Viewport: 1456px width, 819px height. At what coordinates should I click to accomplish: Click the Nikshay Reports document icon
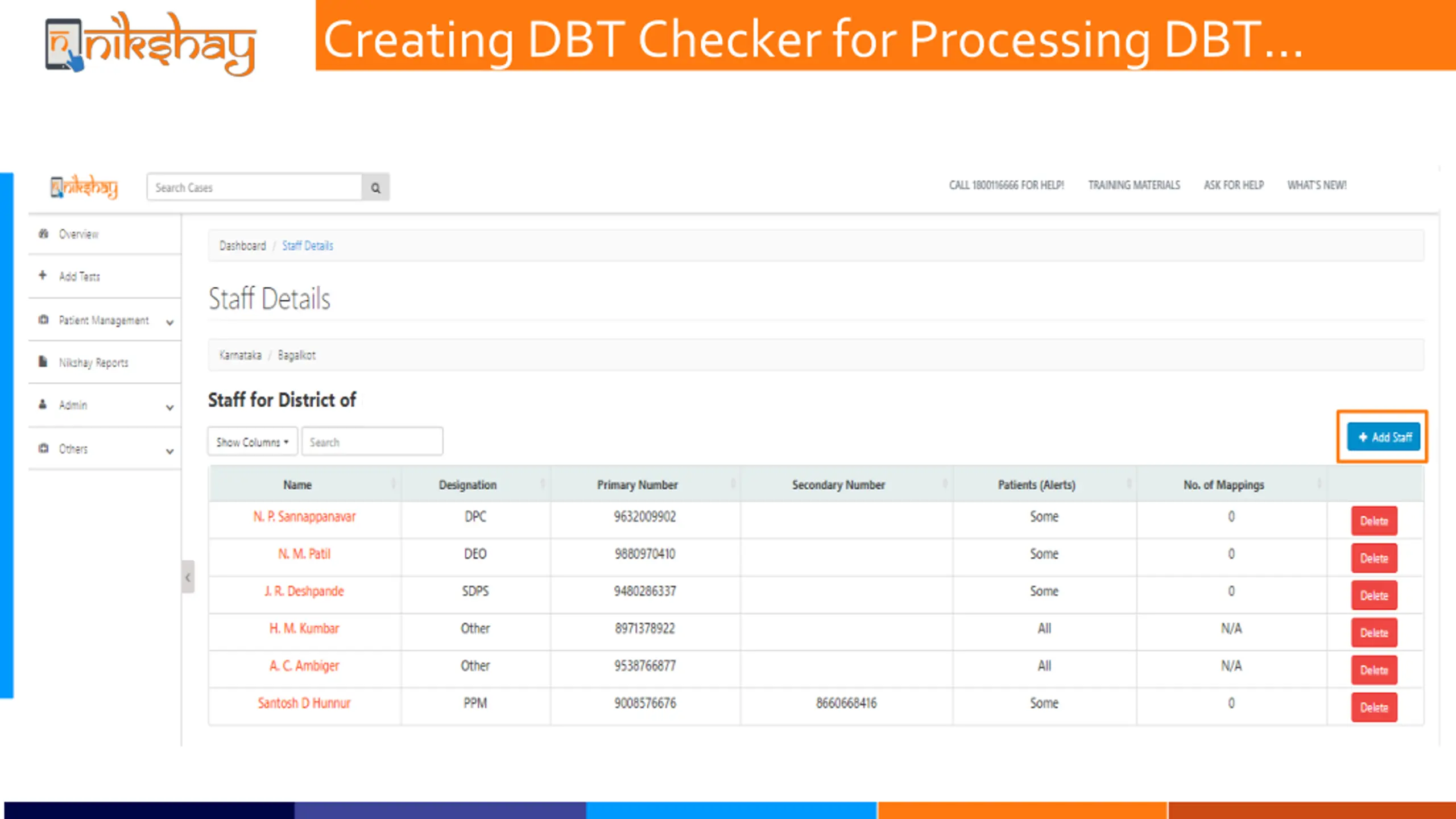(43, 362)
